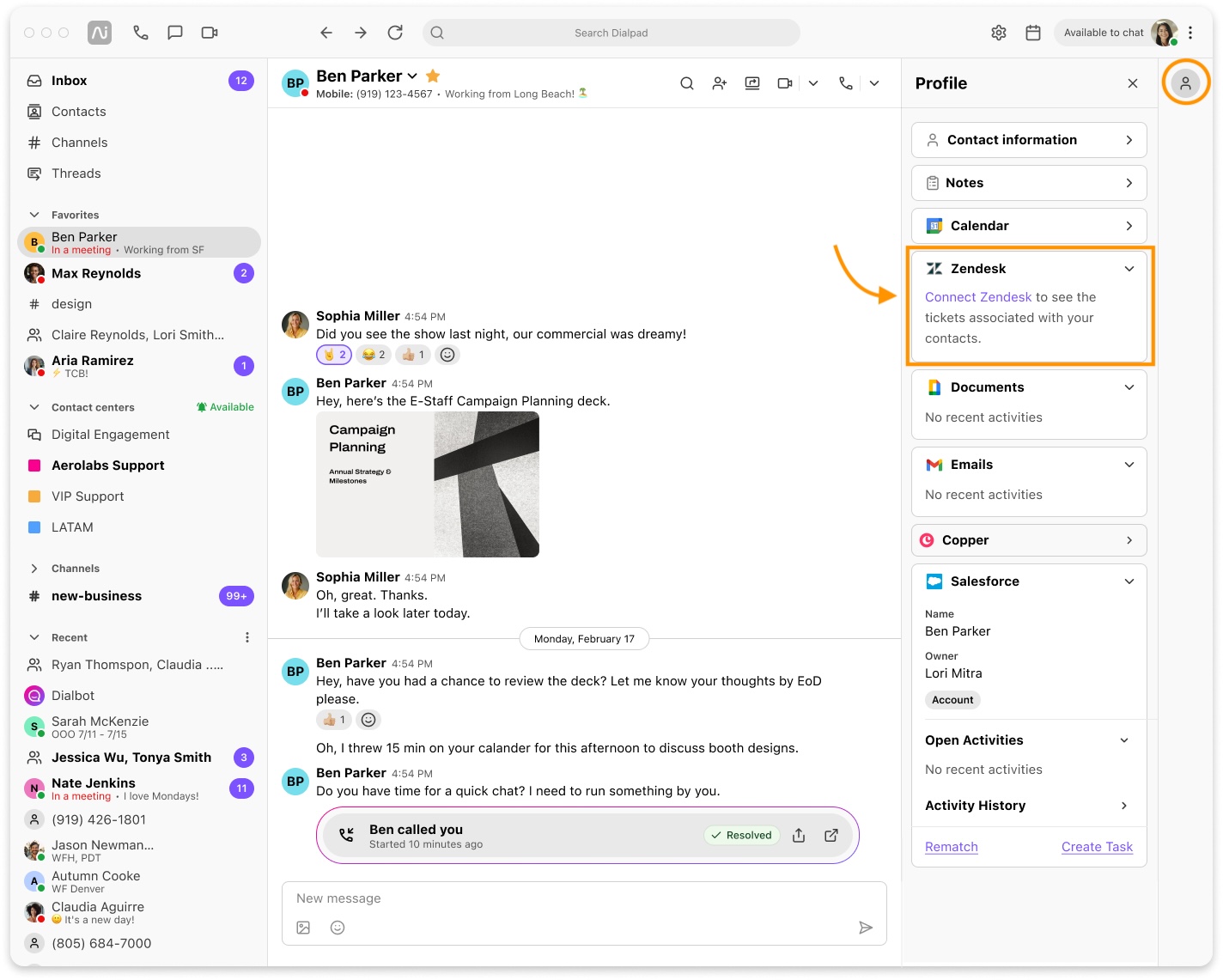Image resolution: width=1223 pixels, height=980 pixels.
Task: Toggle Available status for contact centers
Action: [x=225, y=407]
